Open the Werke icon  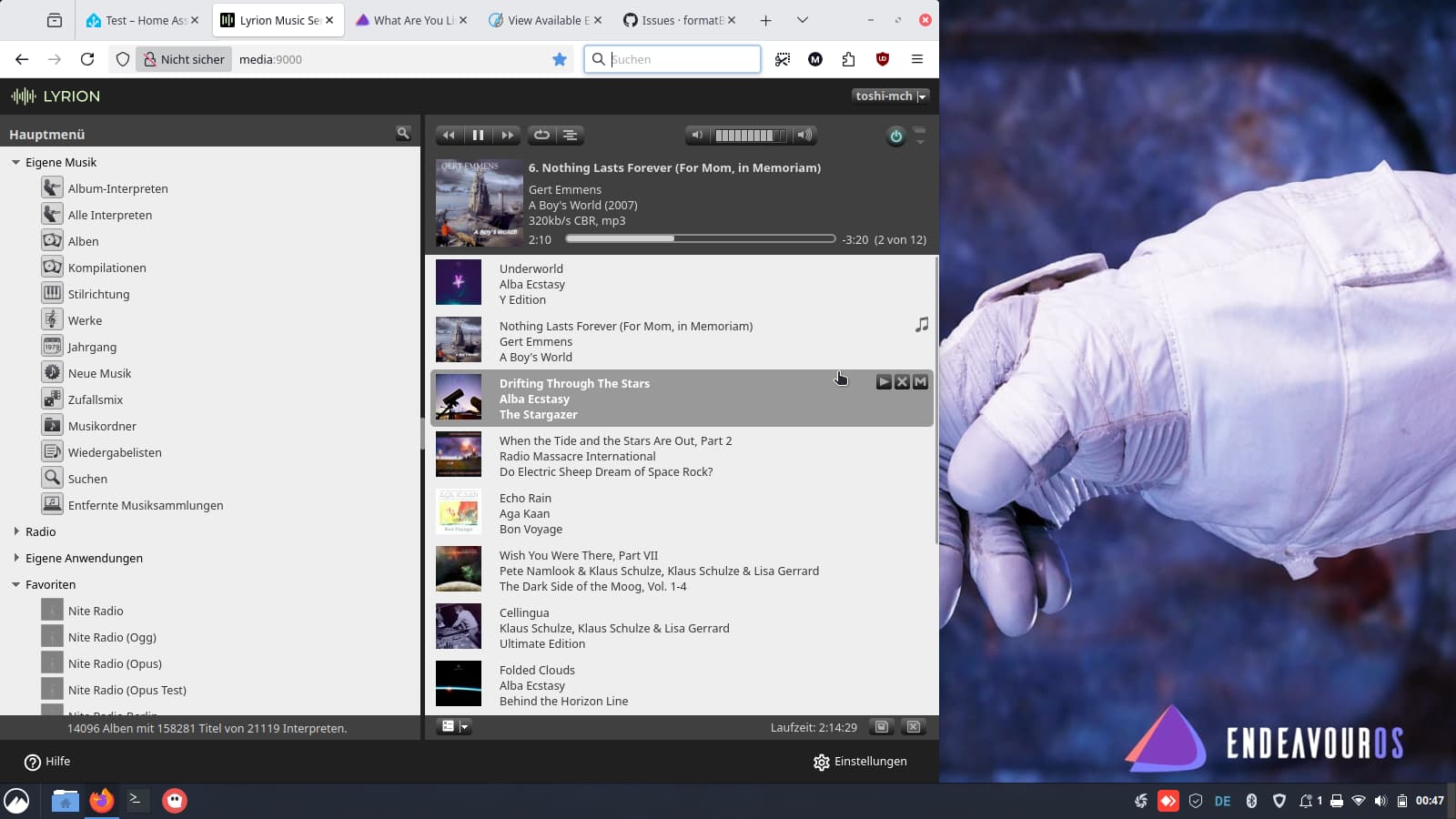[x=52, y=319]
